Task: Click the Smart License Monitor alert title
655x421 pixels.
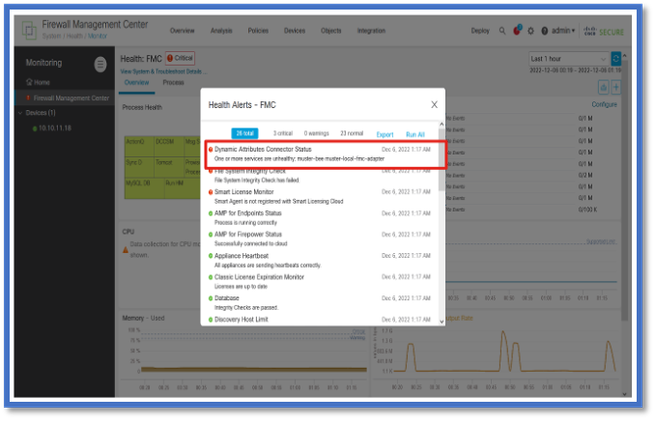Action: 244,192
